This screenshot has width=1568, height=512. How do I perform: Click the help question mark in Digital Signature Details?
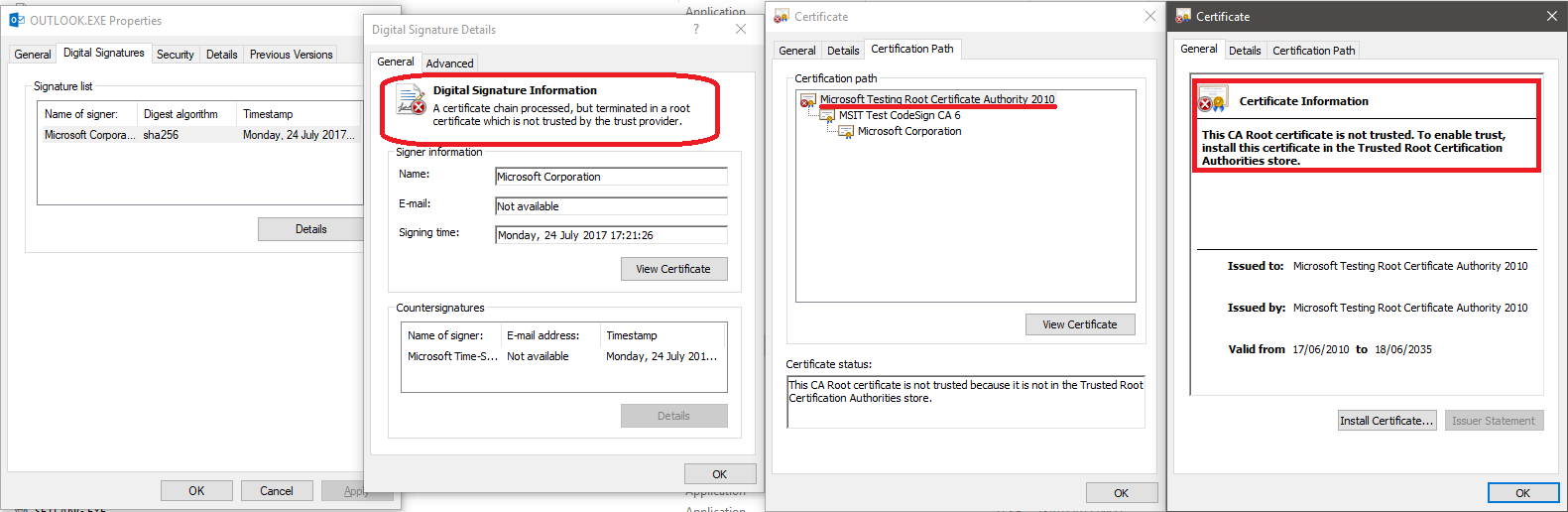point(696,30)
